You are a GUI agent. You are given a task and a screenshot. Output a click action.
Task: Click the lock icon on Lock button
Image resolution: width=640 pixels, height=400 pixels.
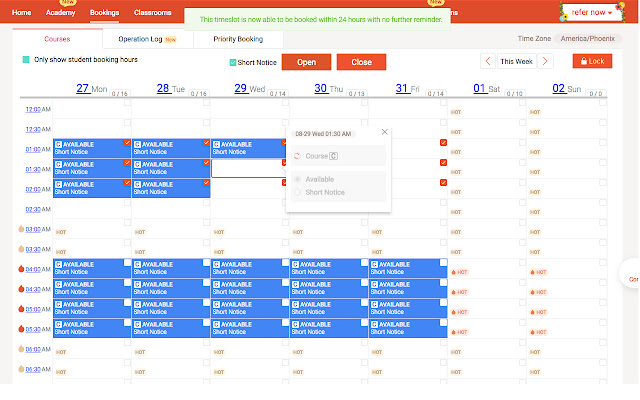[x=584, y=61]
